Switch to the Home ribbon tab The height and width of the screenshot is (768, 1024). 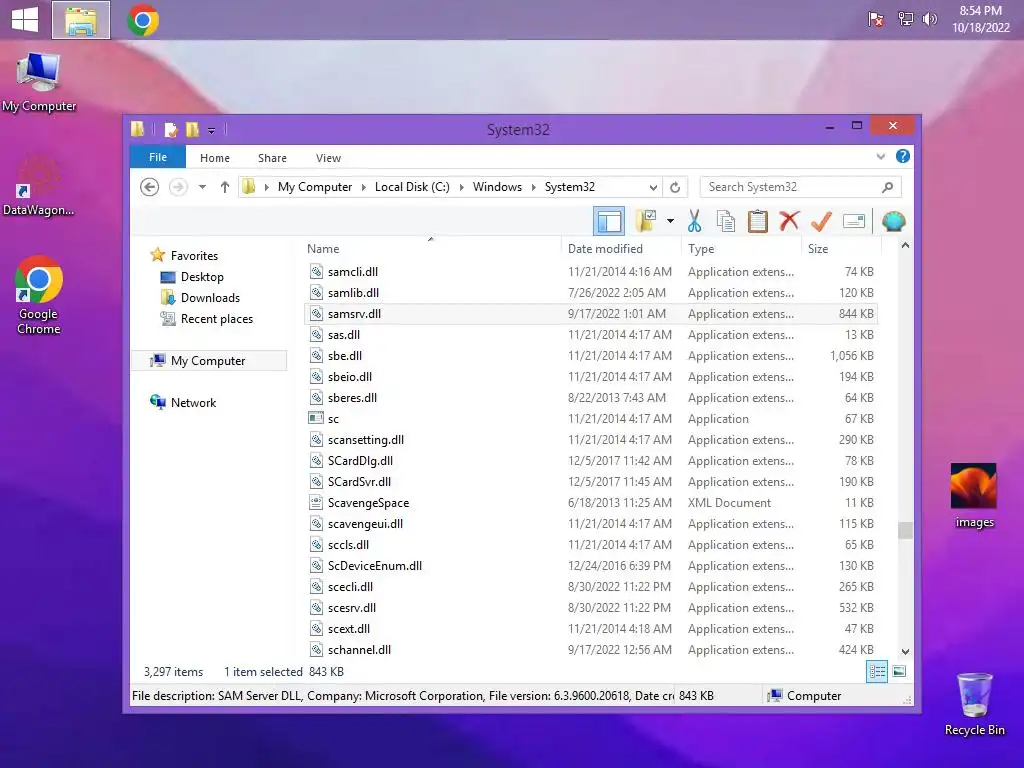[215, 158]
